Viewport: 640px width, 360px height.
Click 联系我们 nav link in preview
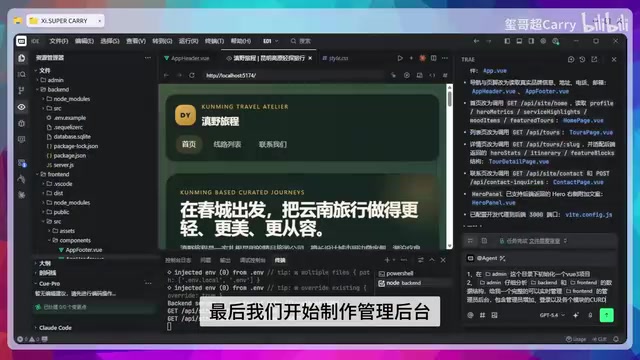point(273,144)
